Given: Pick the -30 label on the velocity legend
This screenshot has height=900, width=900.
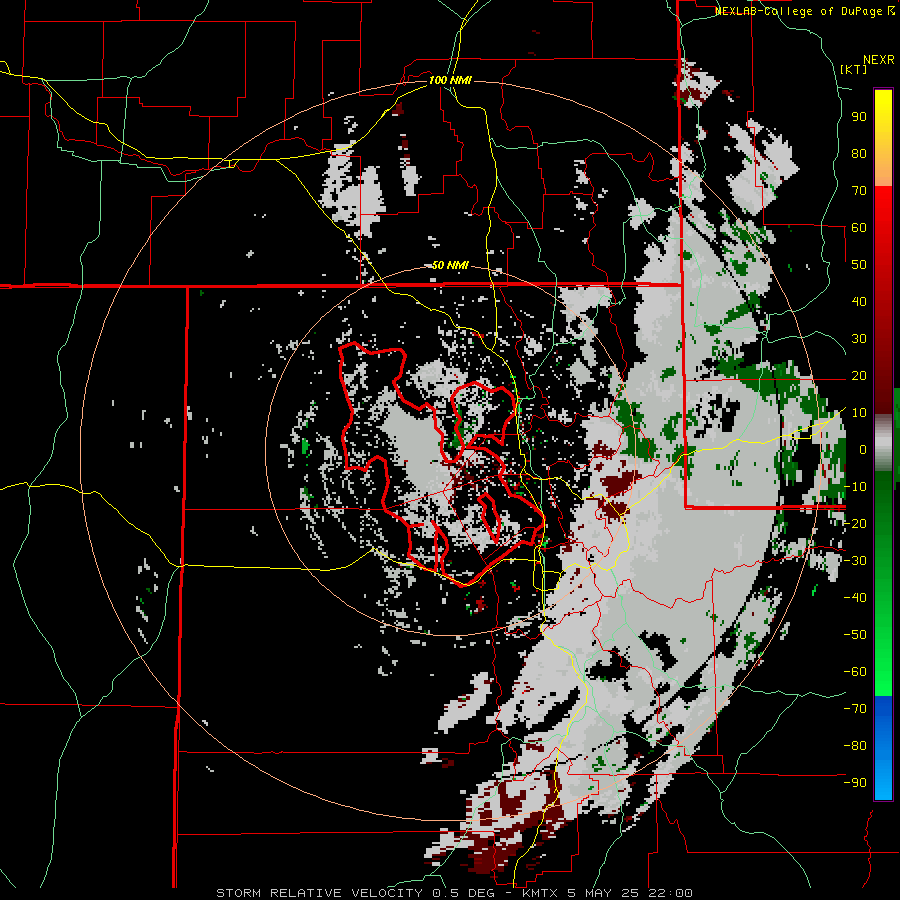Looking at the screenshot, I should click(x=855, y=561).
